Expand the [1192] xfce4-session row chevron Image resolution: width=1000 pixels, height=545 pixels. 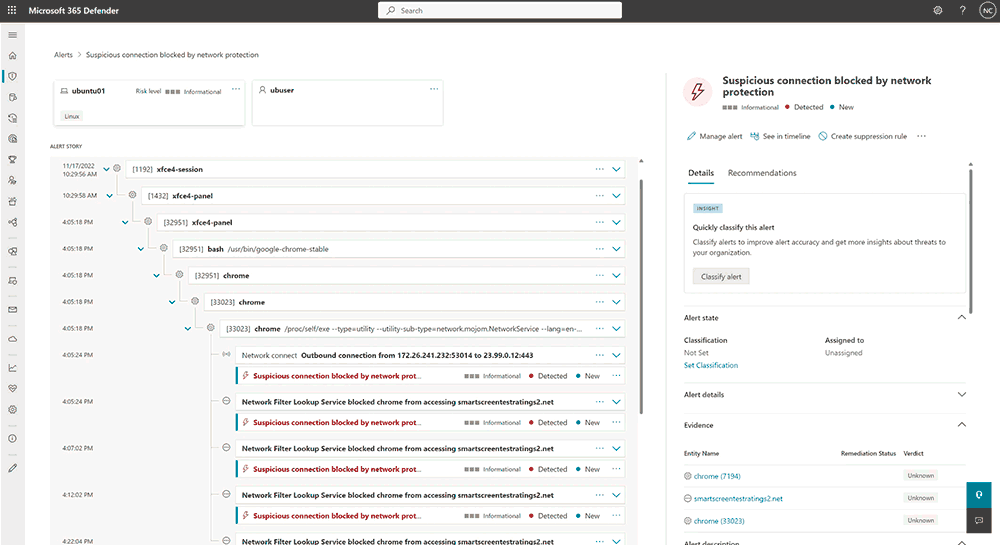[x=616, y=169]
